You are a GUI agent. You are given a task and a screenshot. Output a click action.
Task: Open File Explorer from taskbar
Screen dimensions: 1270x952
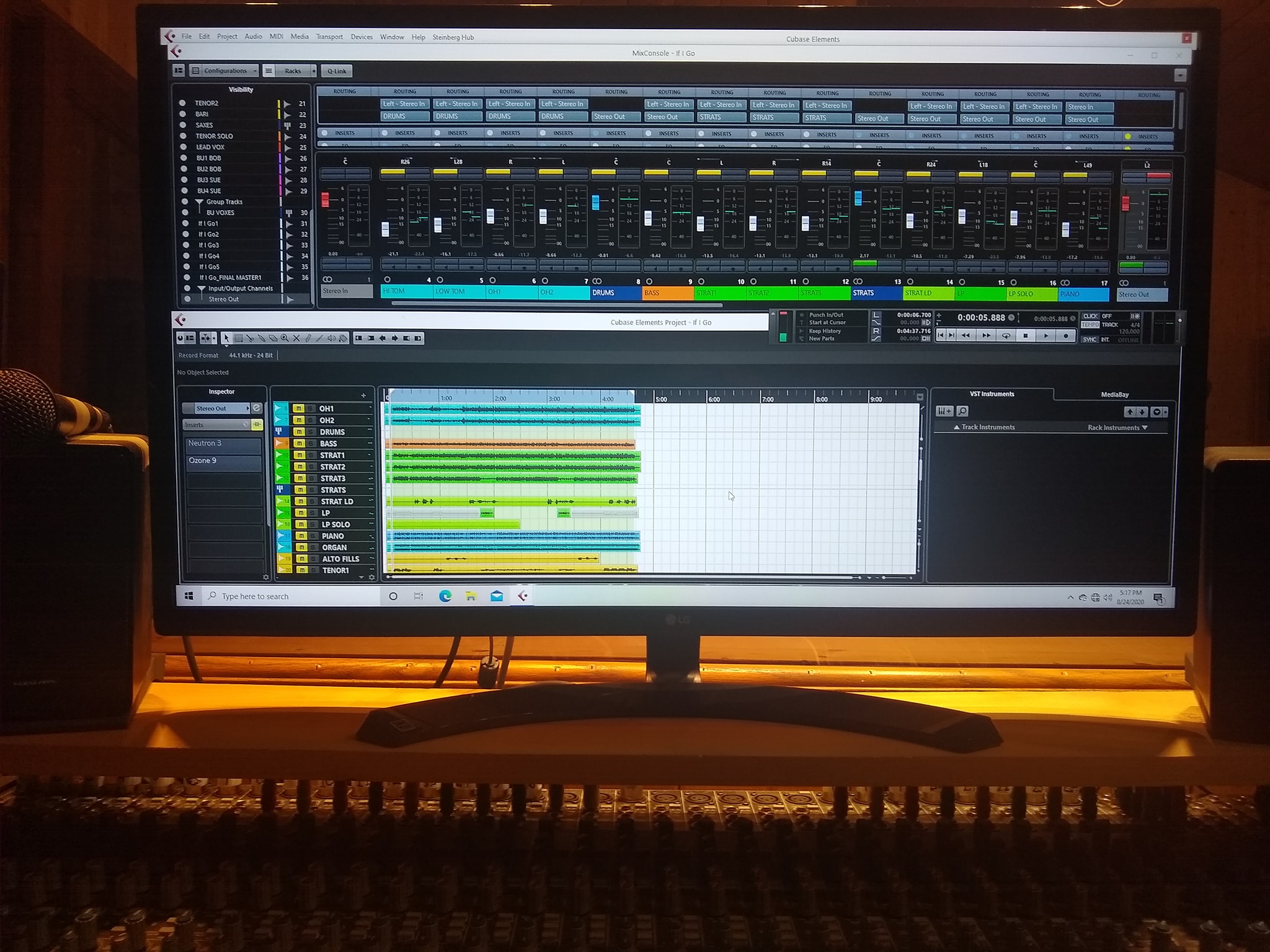click(x=471, y=596)
